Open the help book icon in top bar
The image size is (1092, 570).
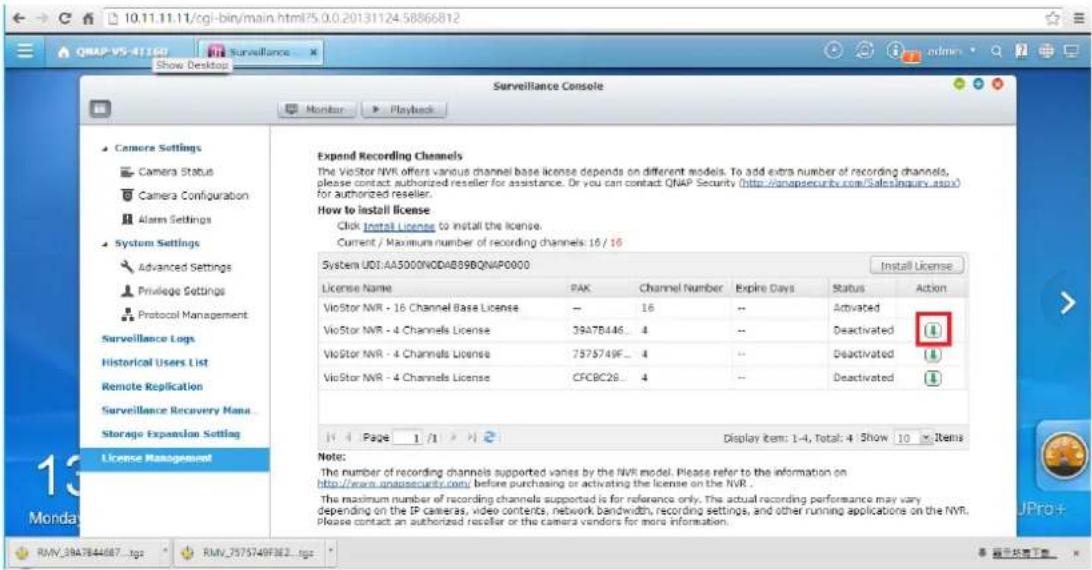(1021, 51)
